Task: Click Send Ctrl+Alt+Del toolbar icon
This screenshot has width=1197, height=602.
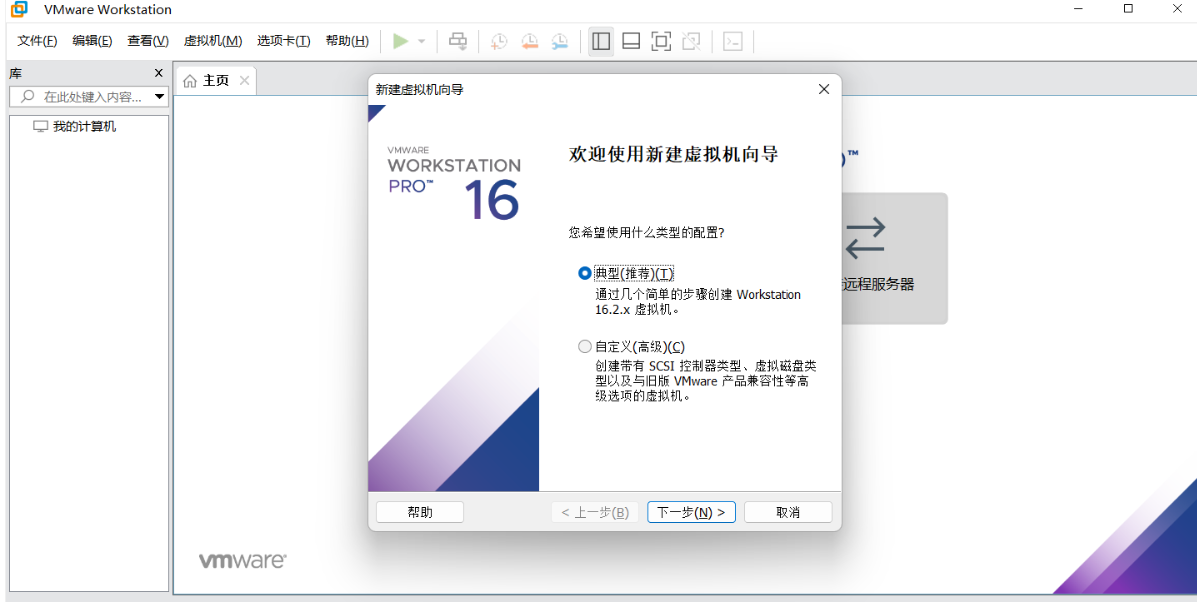Action: coord(458,41)
